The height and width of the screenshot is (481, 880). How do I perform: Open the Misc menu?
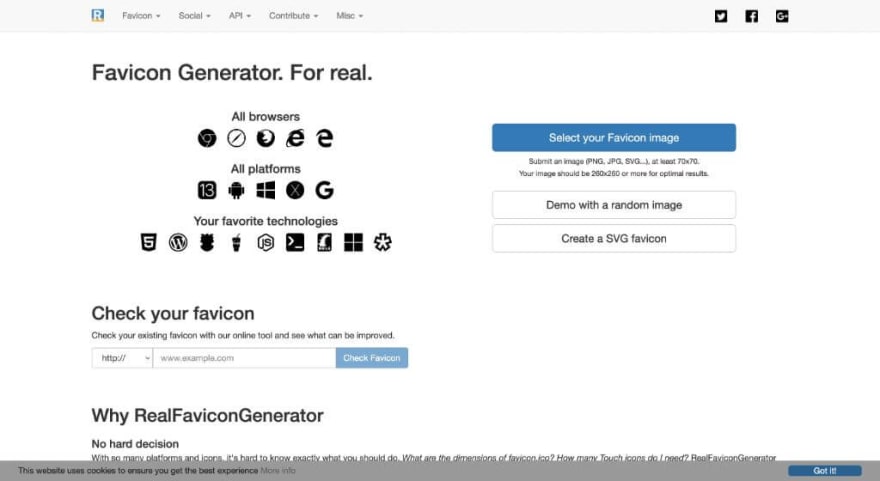[350, 16]
